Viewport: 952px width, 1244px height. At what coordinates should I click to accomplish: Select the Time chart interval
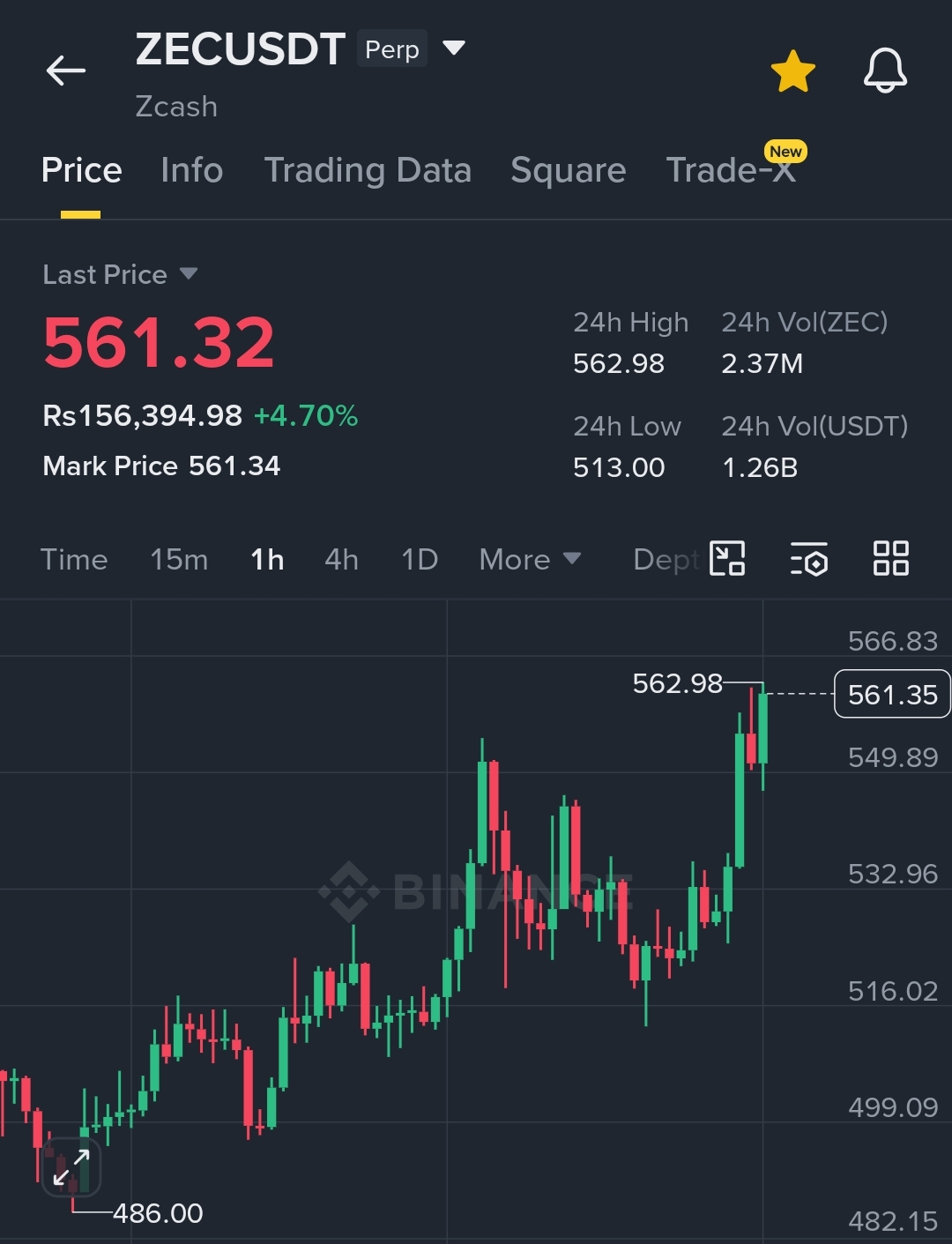(x=74, y=560)
